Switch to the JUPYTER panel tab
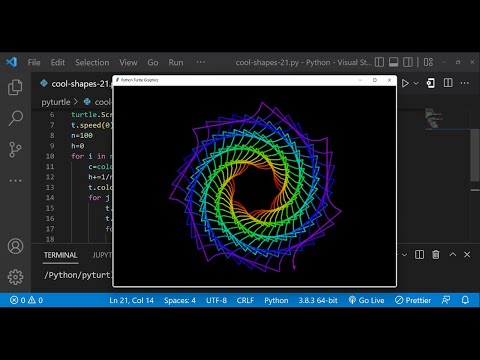 point(102,255)
